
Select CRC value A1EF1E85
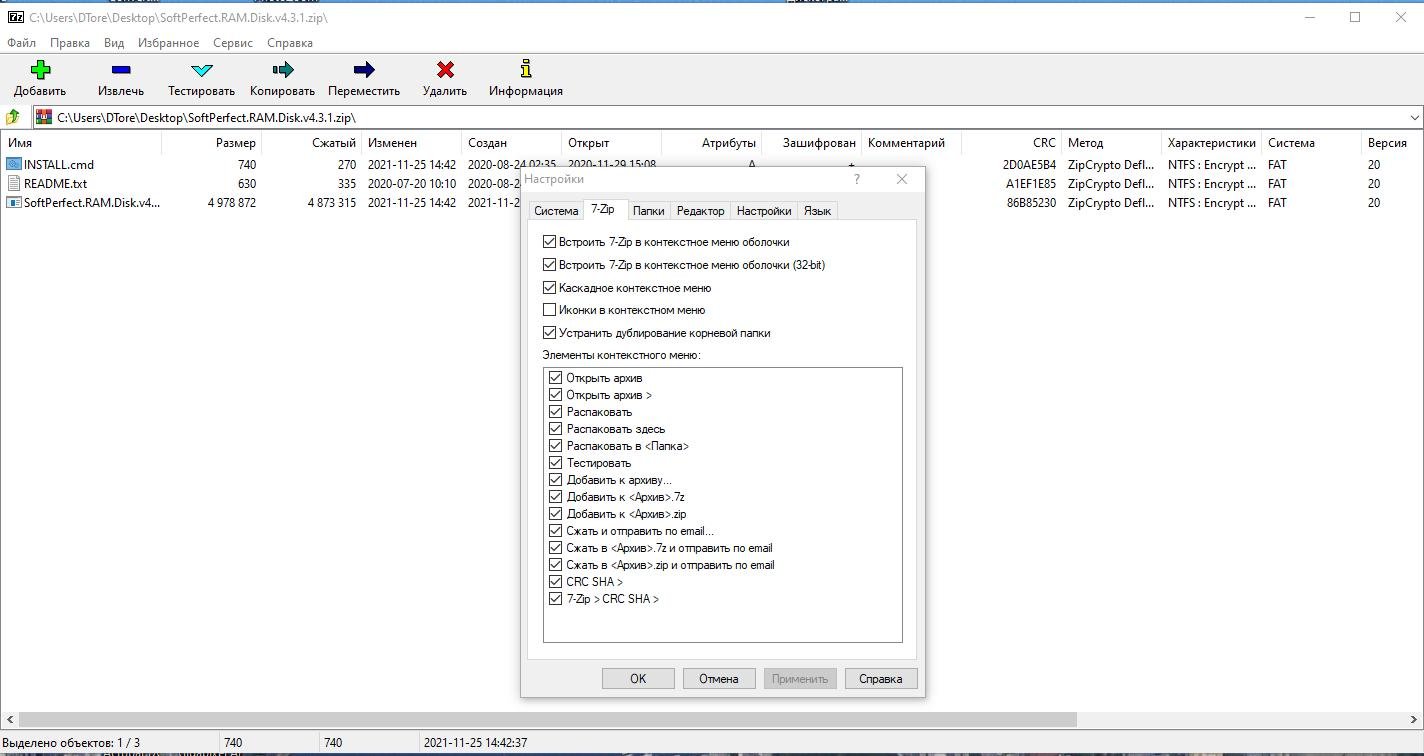[x=1031, y=184]
